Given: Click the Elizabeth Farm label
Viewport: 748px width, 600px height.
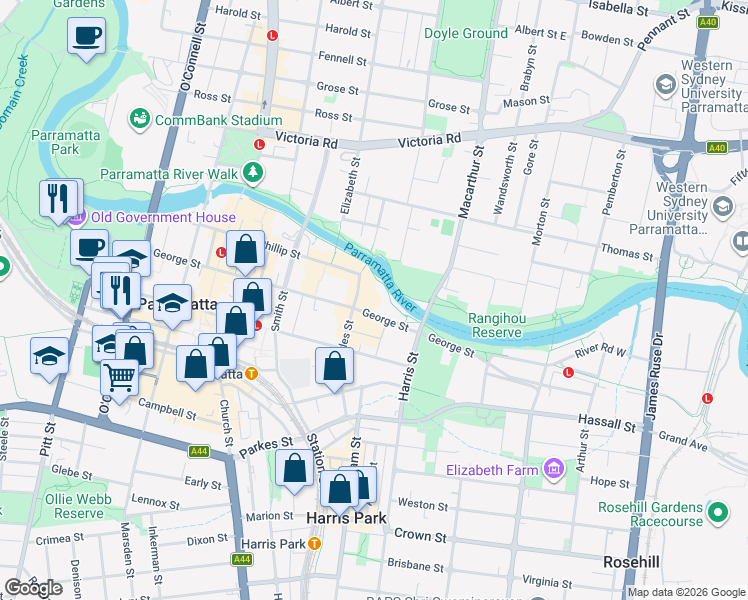Looking at the screenshot, I should (x=492, y=470).
